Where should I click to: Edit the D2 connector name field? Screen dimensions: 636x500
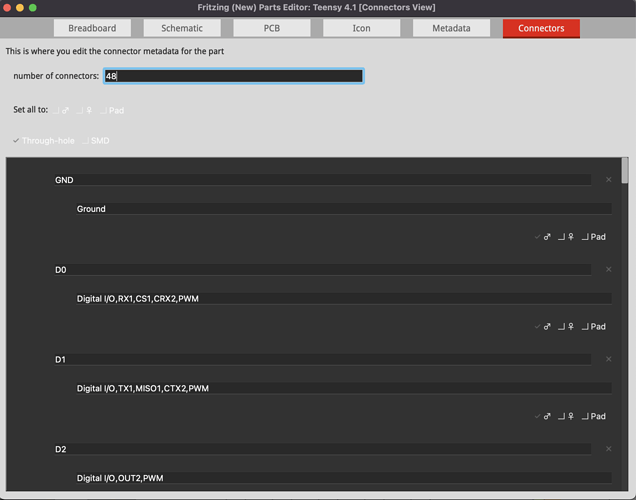coord(323,449)
